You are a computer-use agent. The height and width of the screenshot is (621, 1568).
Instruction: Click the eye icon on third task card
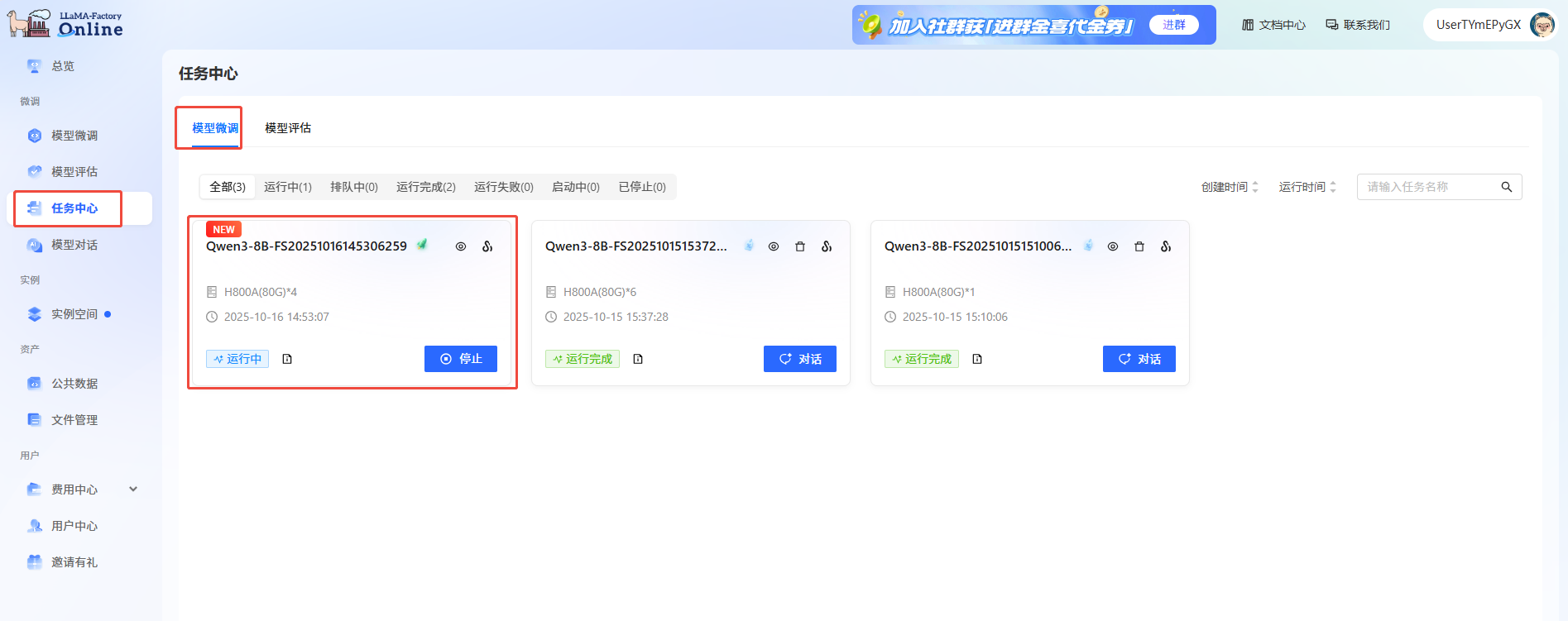click(x=1113, y=246)
